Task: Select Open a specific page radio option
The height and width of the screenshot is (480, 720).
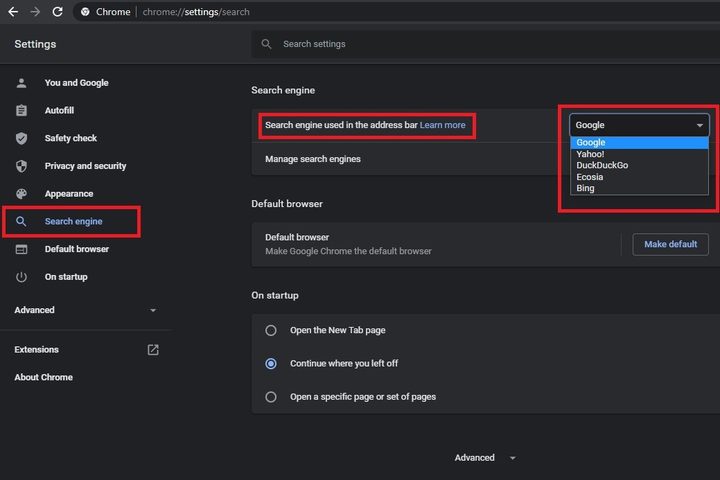Action: [271, 397]
